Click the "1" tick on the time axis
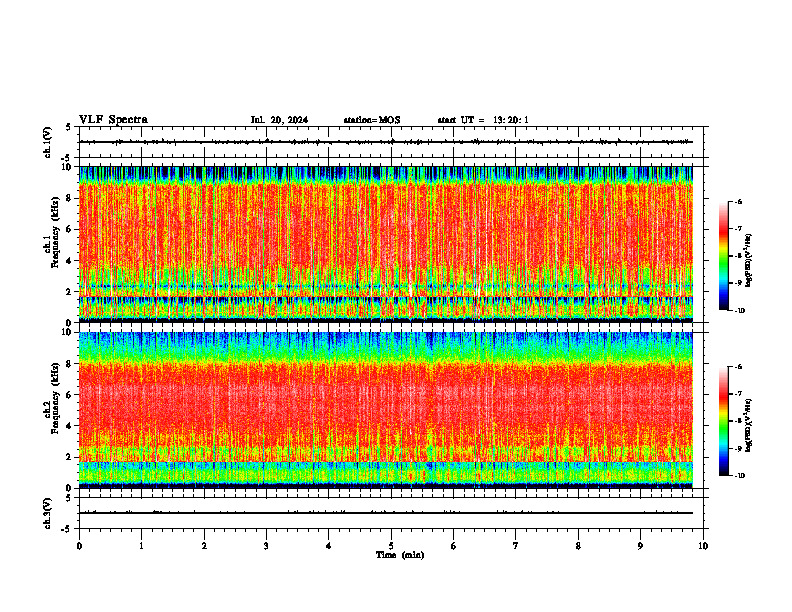 tap(141, 546)
